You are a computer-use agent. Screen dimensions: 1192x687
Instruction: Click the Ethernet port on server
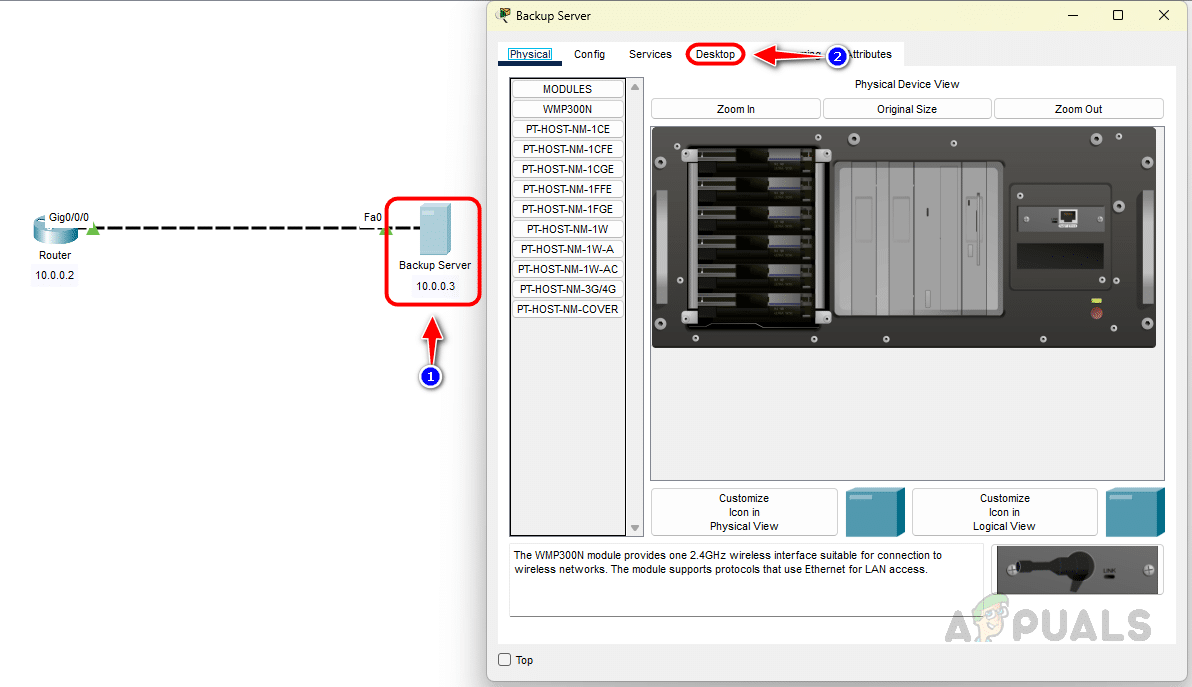point(1067,217)
